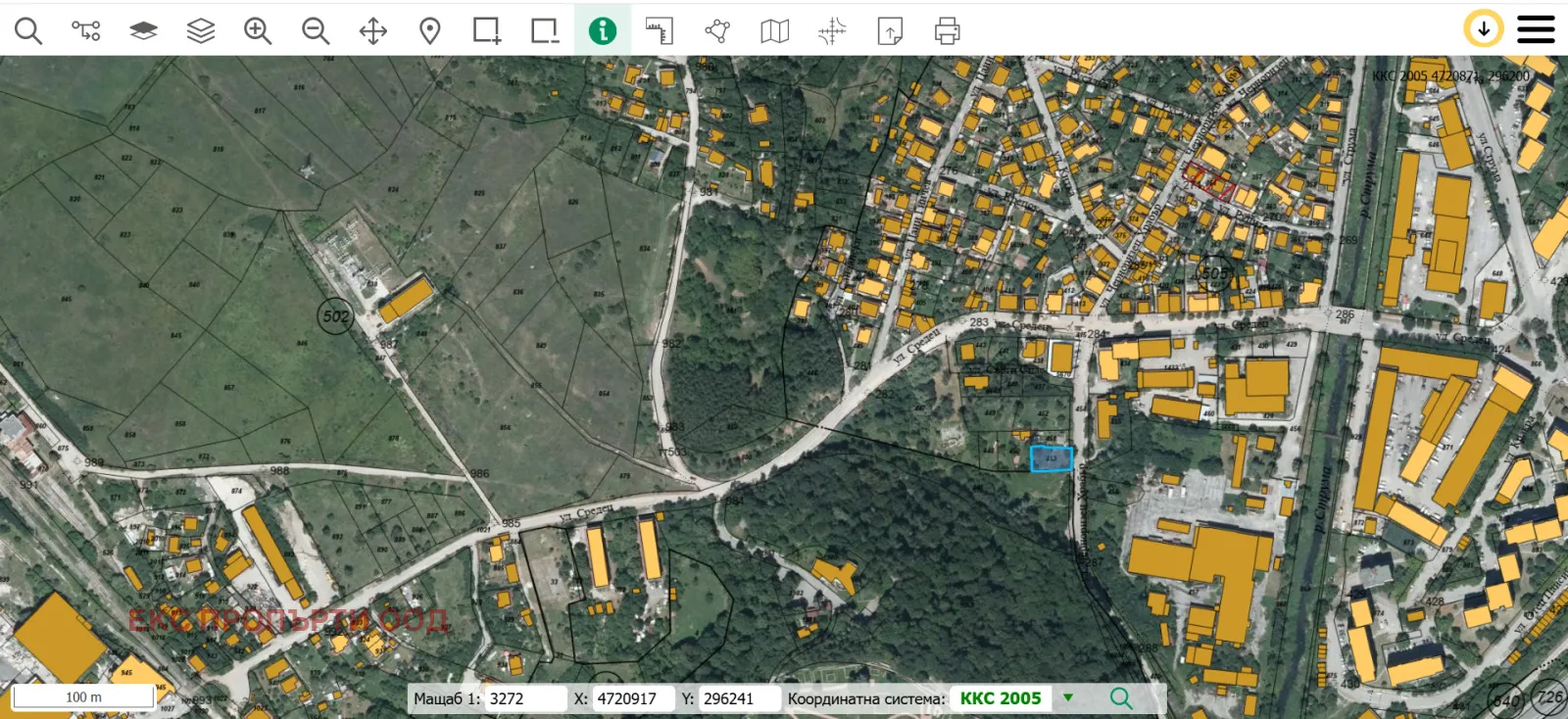Click the yellow circled download arrow button
The width and height of the screenshot is (1568, 719).
click(1484, 29)
